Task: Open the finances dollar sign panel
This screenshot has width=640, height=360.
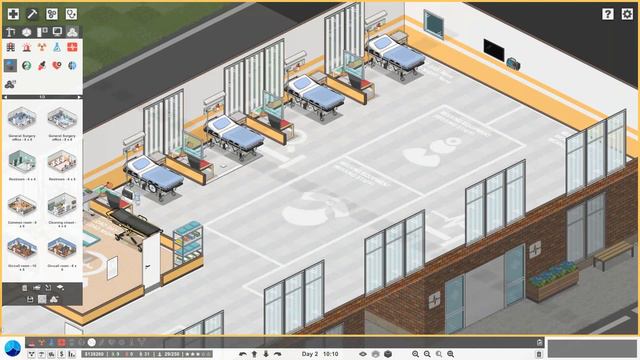Action: (x=62, y=354)
